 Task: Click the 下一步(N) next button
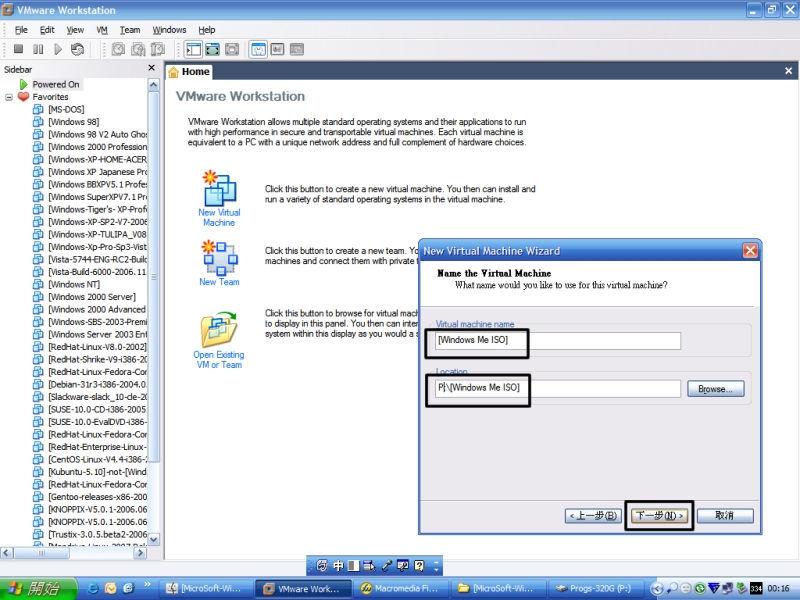[659, 516]
